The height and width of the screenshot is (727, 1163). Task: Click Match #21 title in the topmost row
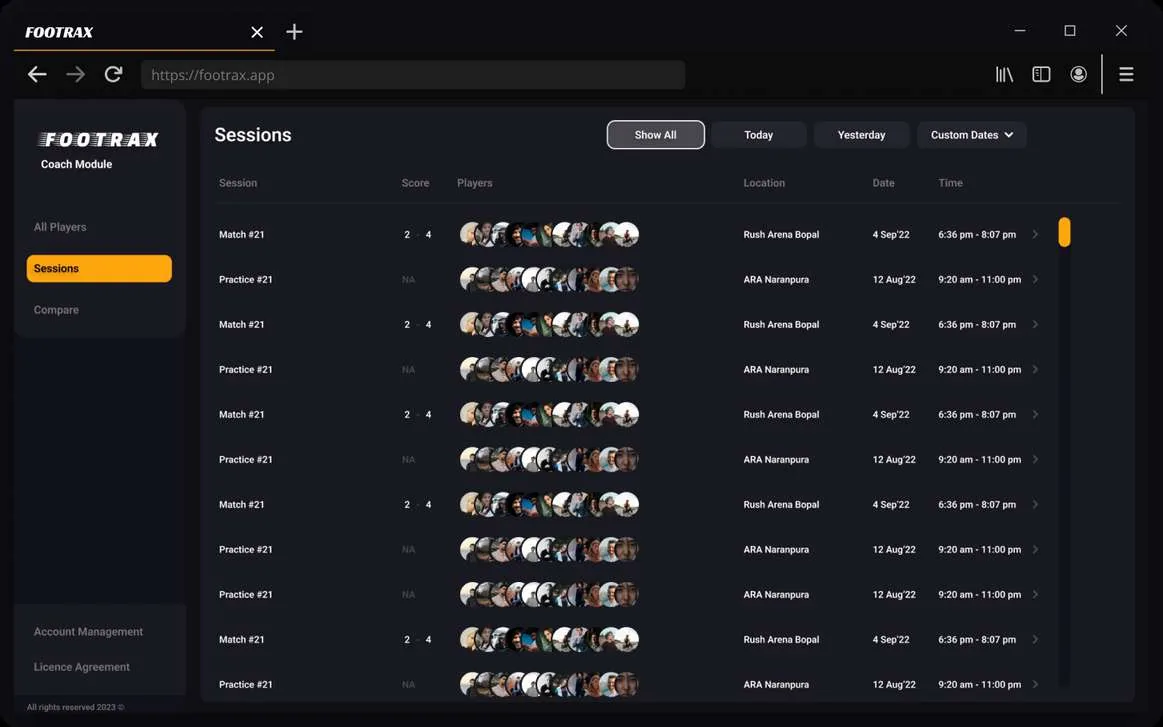(242, 234)
